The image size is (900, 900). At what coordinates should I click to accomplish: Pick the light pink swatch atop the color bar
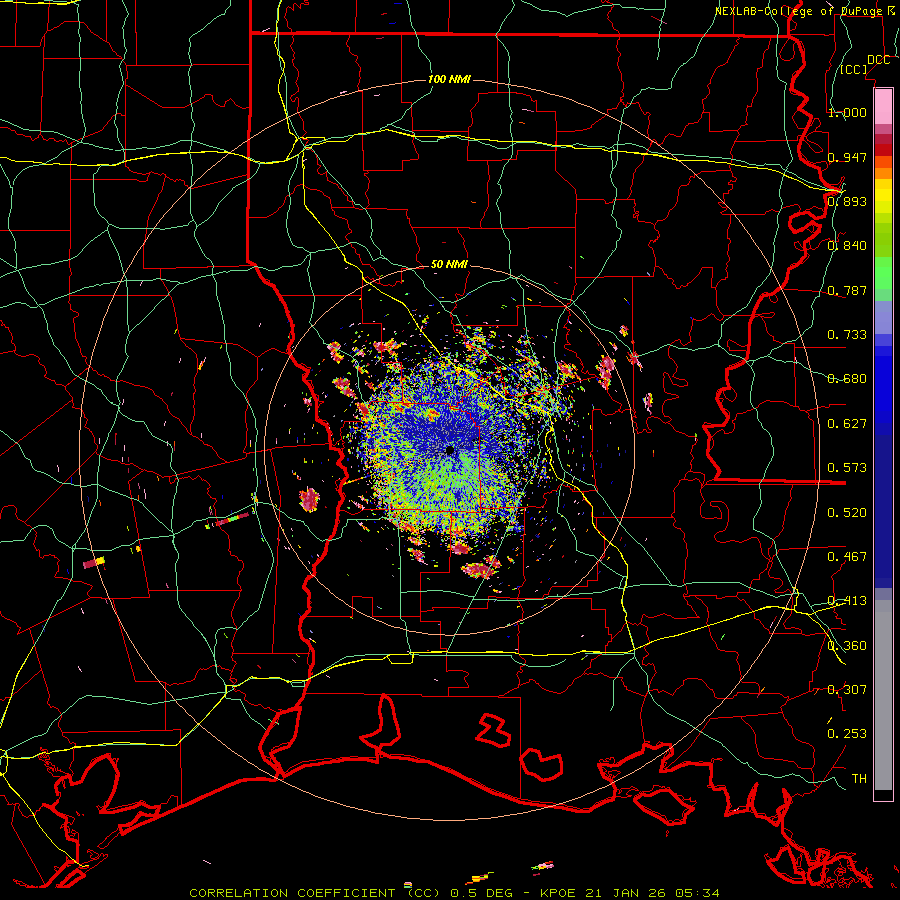(883, 107)
